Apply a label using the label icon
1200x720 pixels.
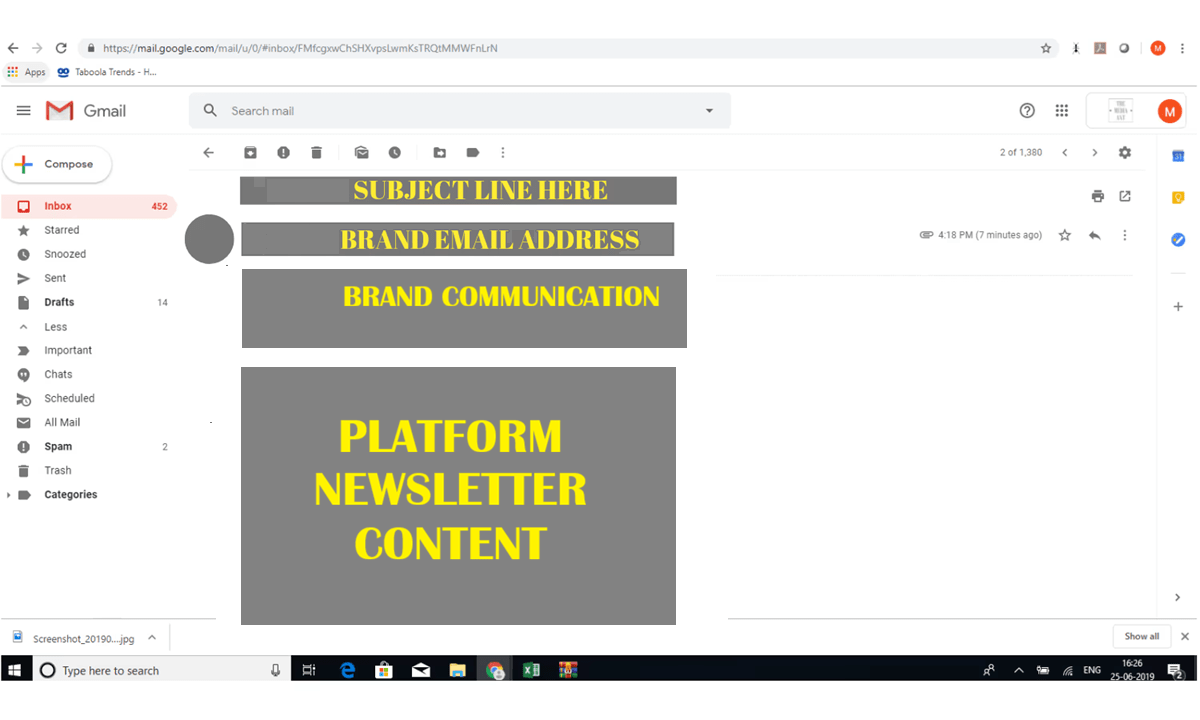pyautogui.click(x=473, y=153)
